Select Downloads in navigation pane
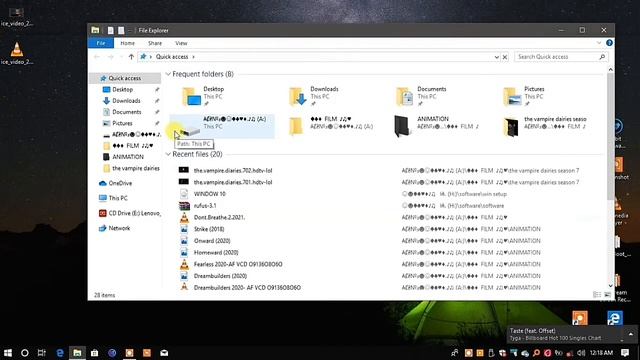 pos(126,100)
